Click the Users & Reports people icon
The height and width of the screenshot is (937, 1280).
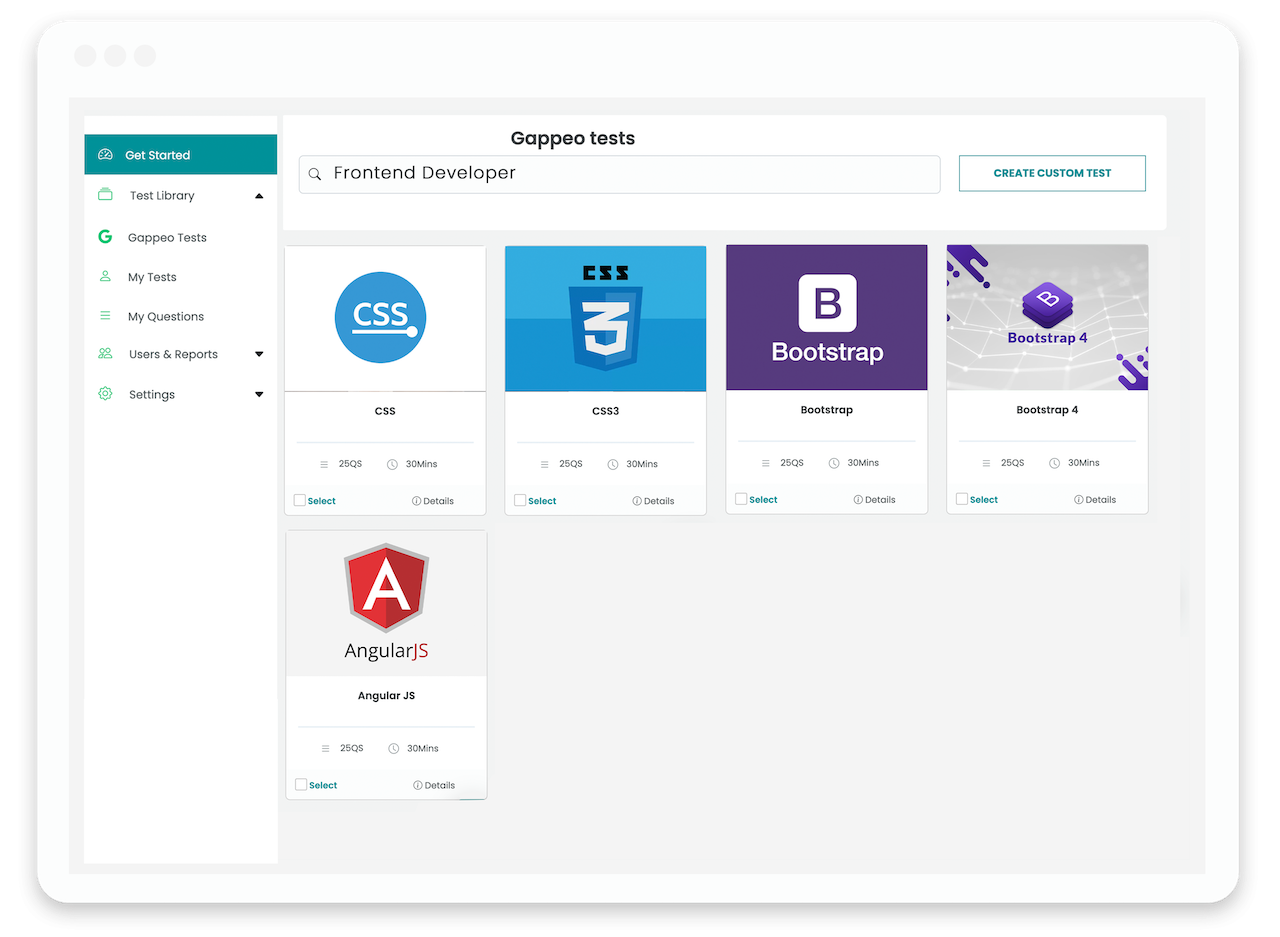point(105,354)
